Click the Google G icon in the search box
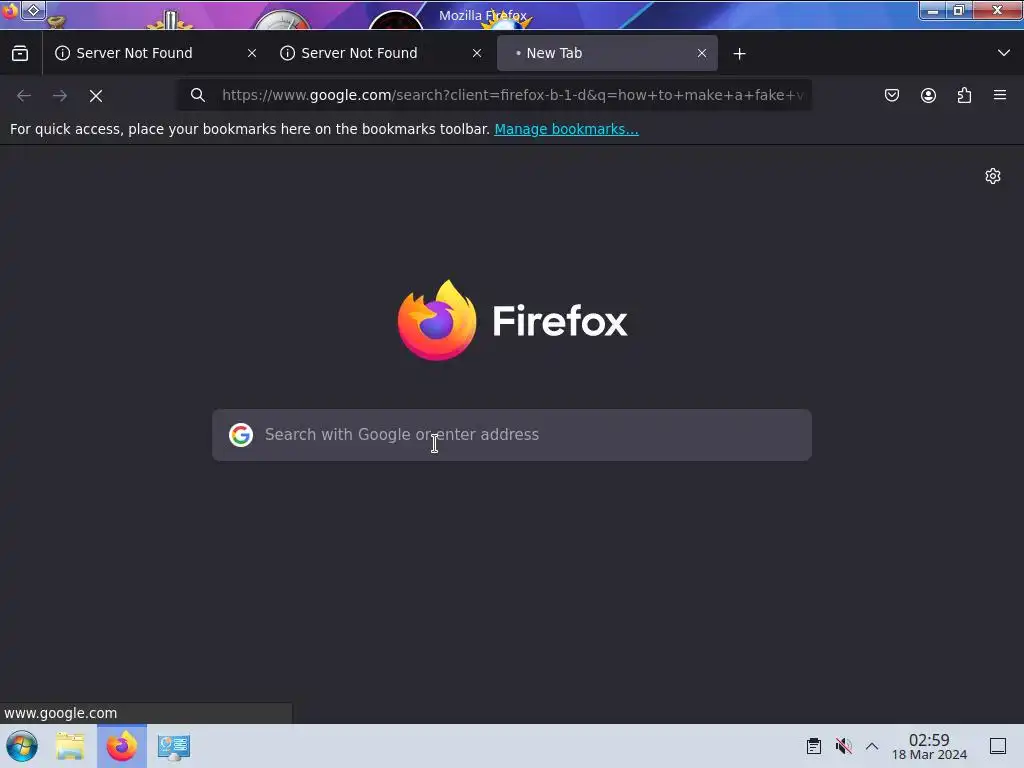Viewport: 1024px width, 768px height. pyautogui.click(x=241, y=435)
